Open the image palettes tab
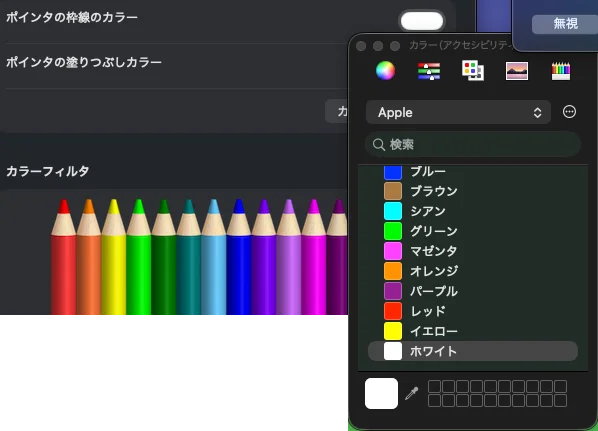The width and height of the screenshot is (598, 431). [x=517, y=71]
